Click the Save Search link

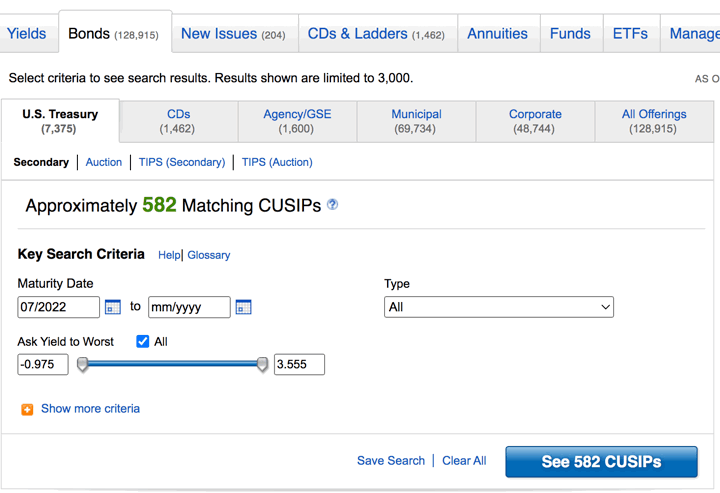[x=390, y=461]
